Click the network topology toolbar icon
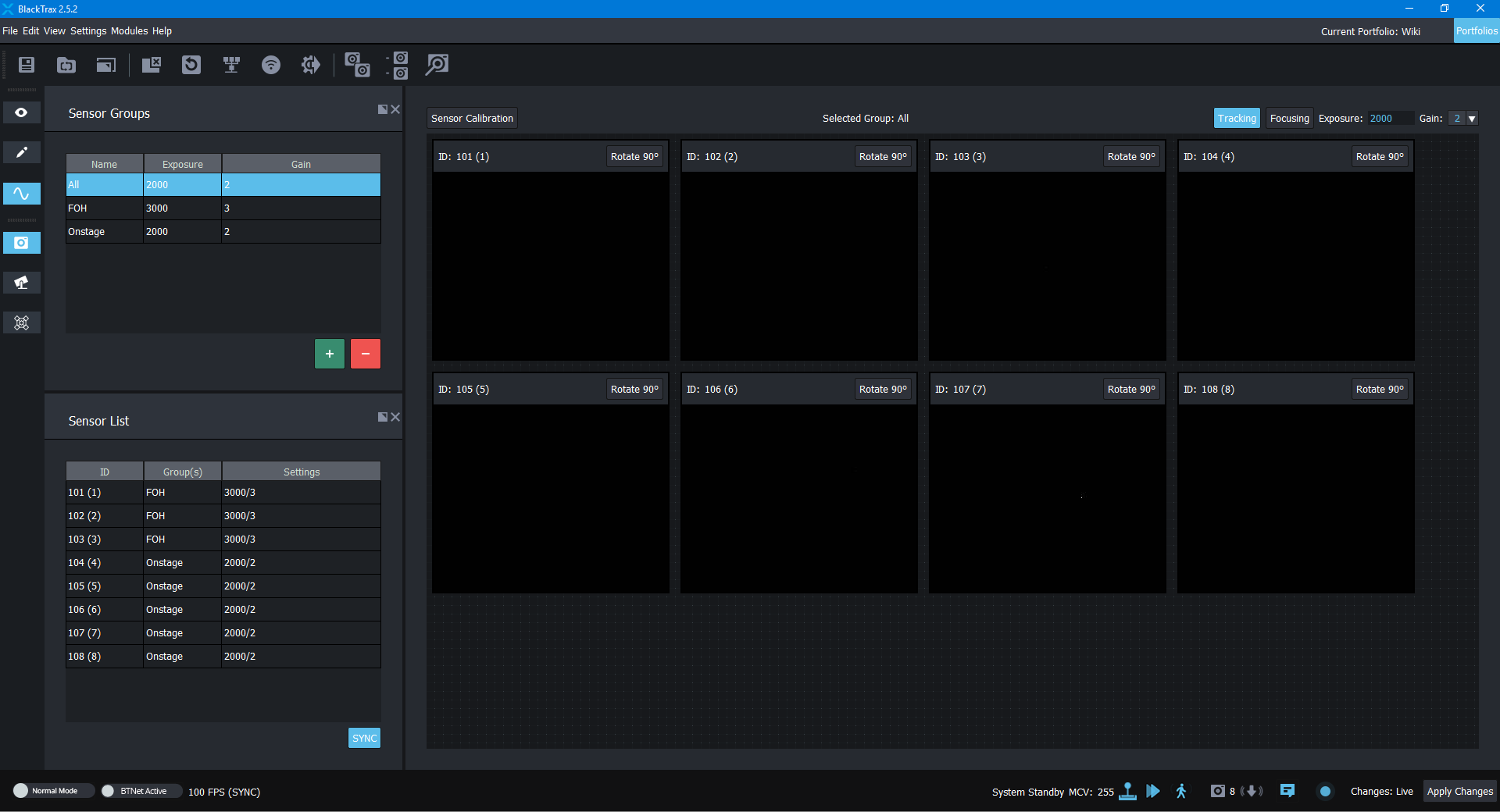Image resolution: width=1500 pixels, height=812 pixels. [x=231, y=65]
